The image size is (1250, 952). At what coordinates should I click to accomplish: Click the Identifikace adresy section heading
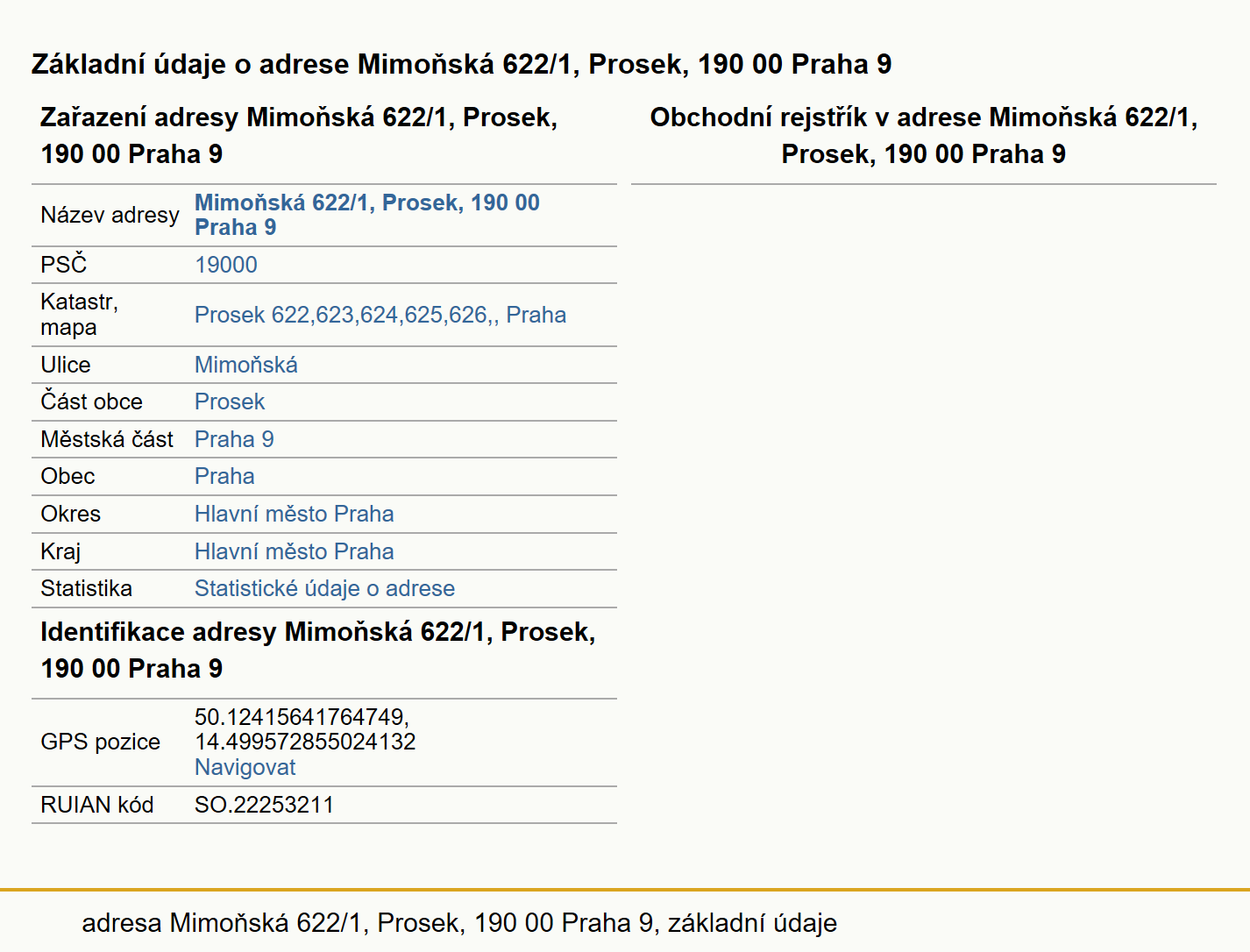(x=318, y=650)
